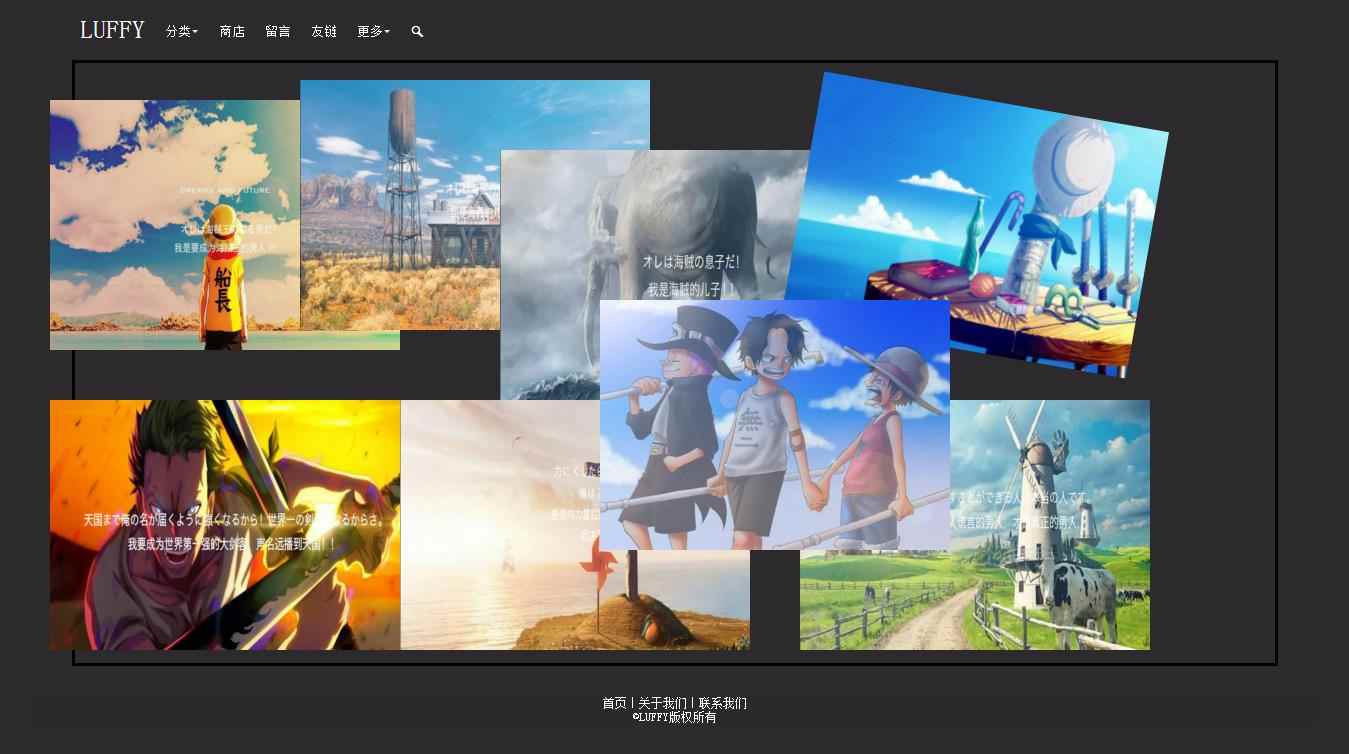
Task: Open the 留言 menu item
Action: [x=278, y=32]
